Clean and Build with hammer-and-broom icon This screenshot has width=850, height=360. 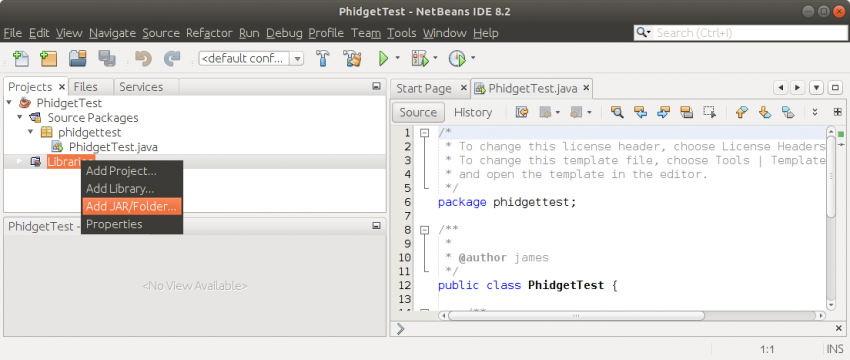[x=352, y=58]
